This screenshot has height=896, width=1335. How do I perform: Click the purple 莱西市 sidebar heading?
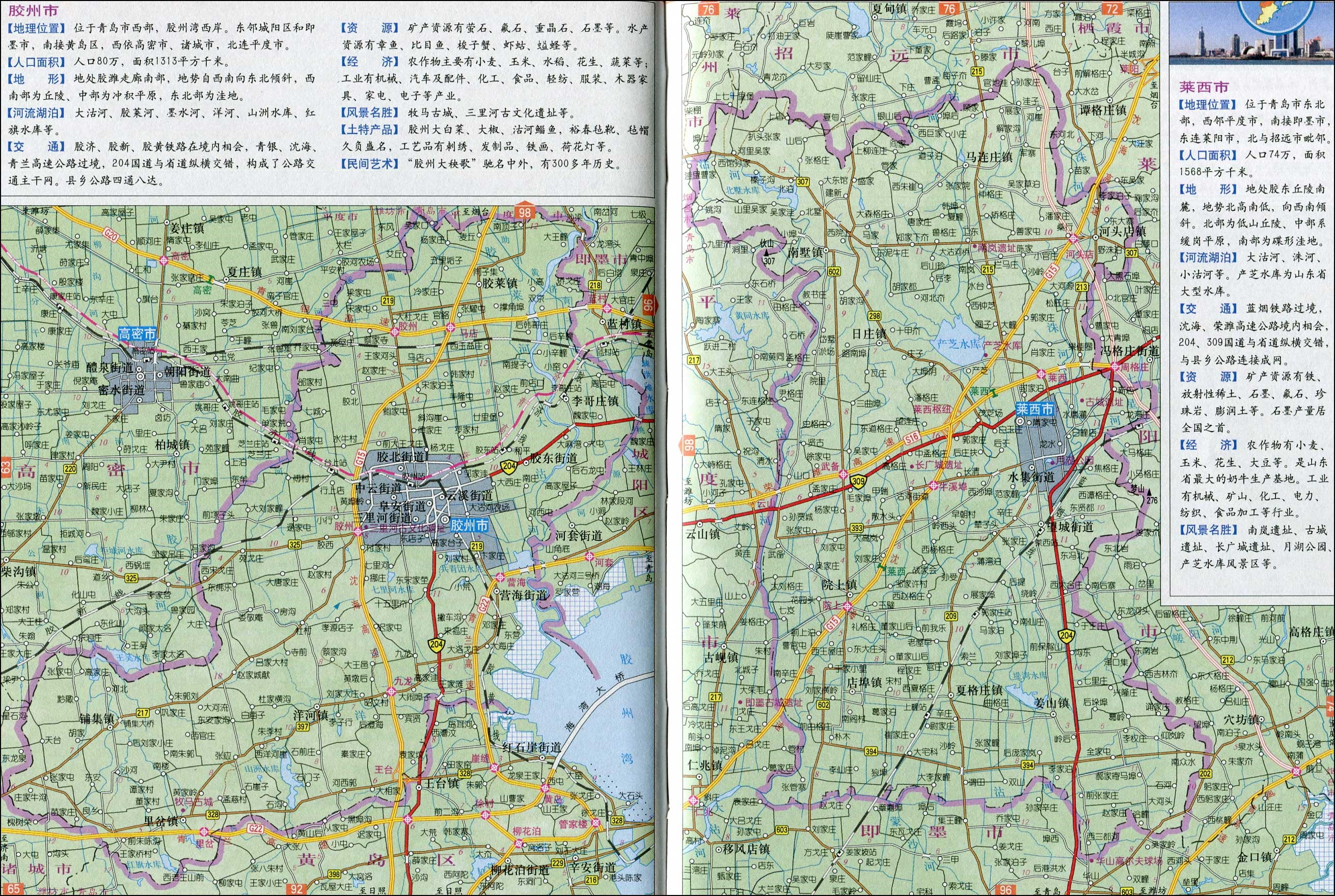(1204, 87)
